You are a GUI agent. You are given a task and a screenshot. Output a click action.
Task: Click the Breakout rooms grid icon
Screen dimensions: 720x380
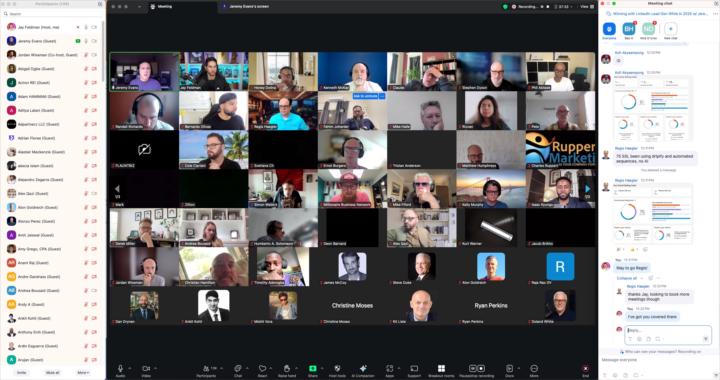pyautogui.click(x=441, y=369)
